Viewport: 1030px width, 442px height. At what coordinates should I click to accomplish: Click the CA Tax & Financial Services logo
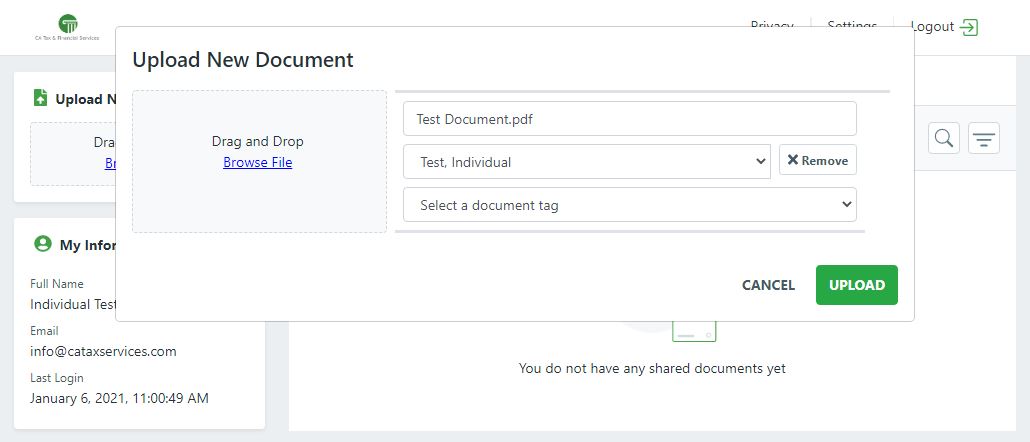pos(67,28)
